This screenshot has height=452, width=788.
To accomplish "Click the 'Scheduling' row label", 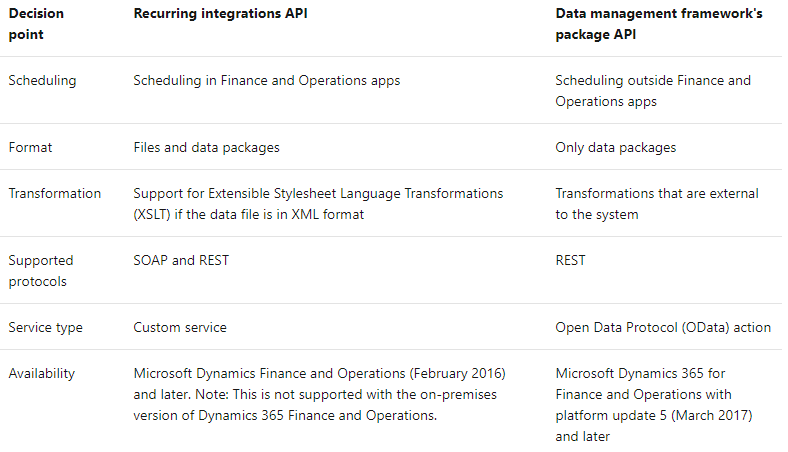I will click(x=41, y=80).
